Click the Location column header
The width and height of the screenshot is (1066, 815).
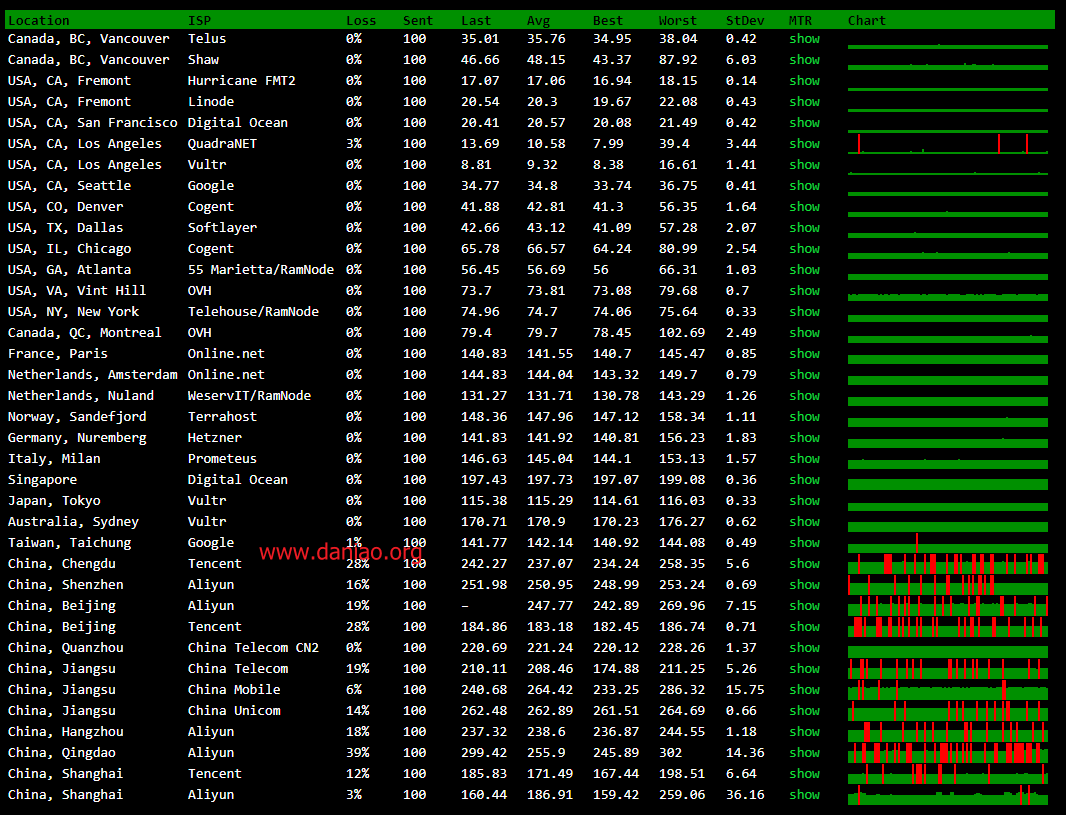(x=39, y=20)
